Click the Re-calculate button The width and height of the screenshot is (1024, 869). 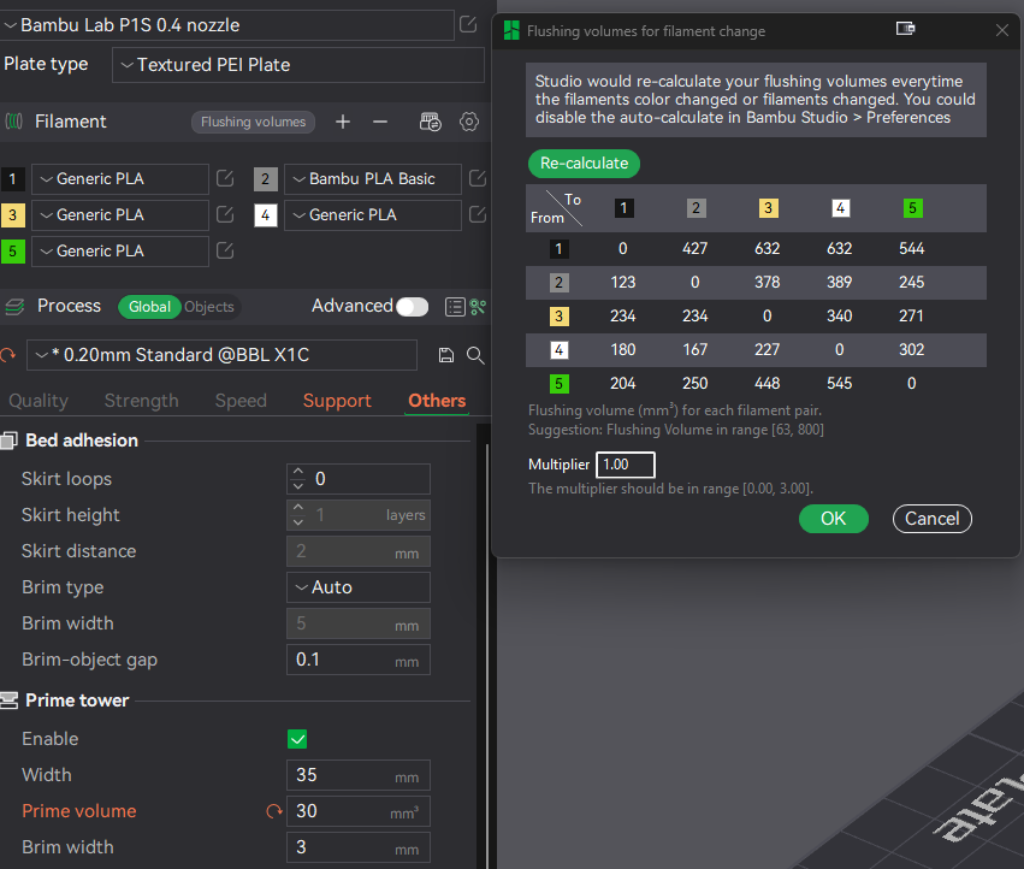584,163
